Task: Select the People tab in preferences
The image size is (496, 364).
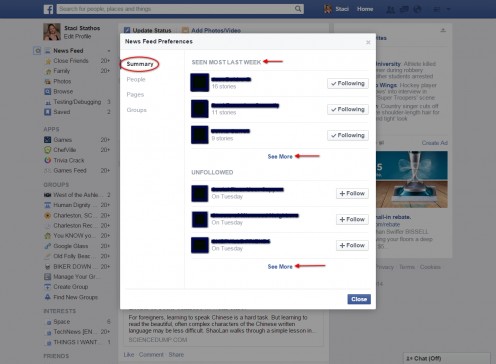Action: pyautogui.click(x=136, y=79)
